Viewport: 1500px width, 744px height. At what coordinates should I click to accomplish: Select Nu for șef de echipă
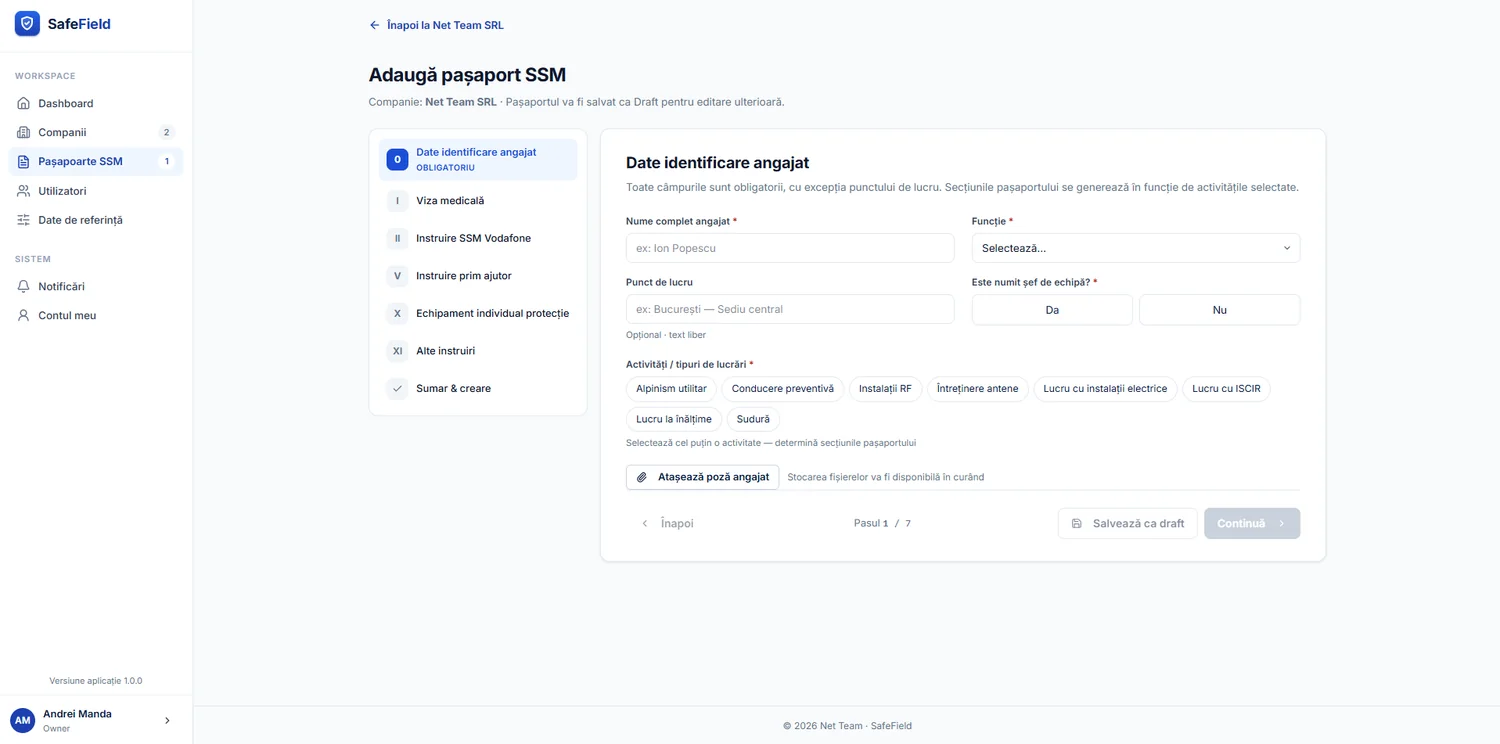pyautogui.click(x=1220, y=310)
